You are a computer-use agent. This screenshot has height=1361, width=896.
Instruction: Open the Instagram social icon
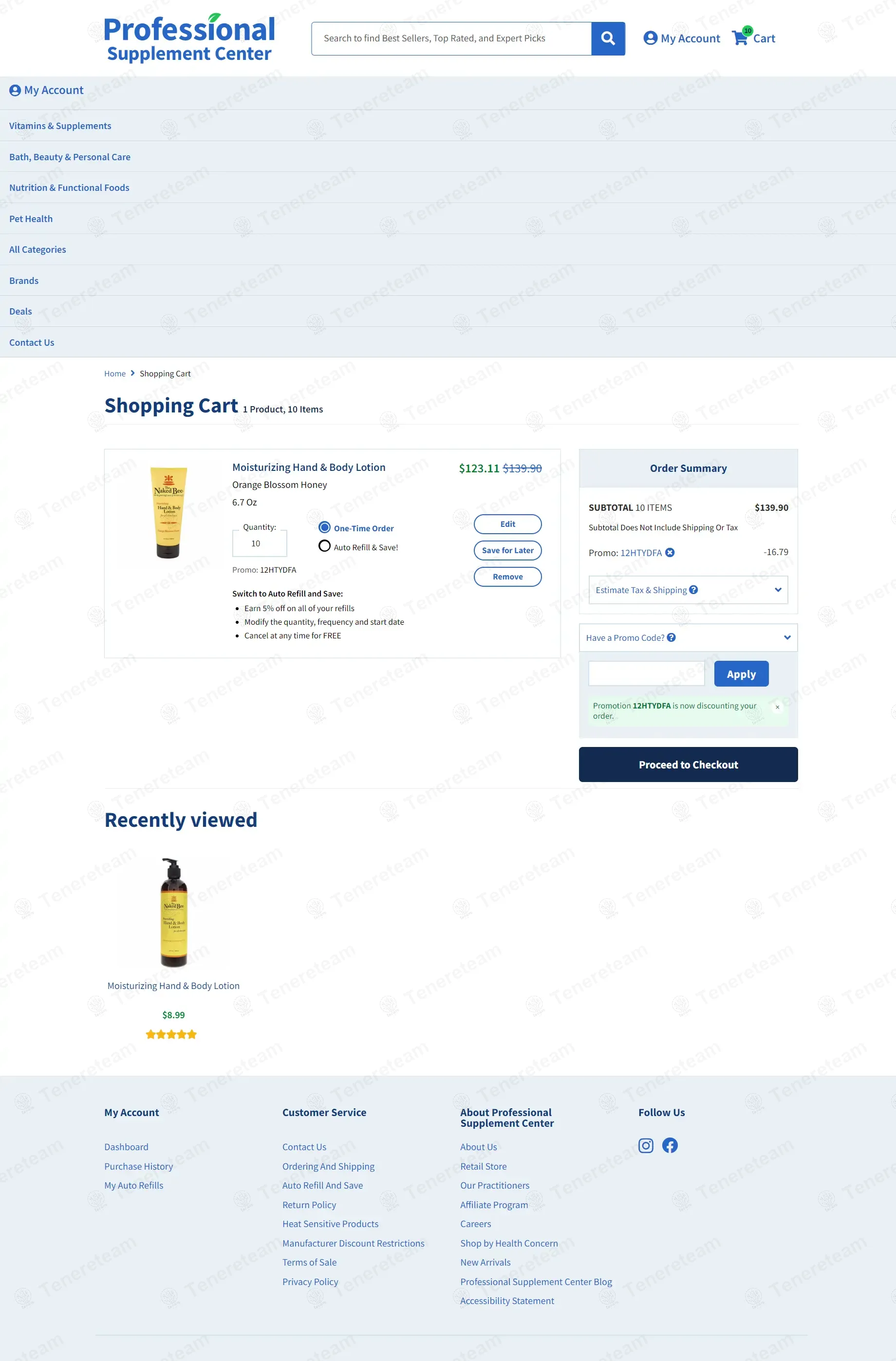tap(646, 1145)
